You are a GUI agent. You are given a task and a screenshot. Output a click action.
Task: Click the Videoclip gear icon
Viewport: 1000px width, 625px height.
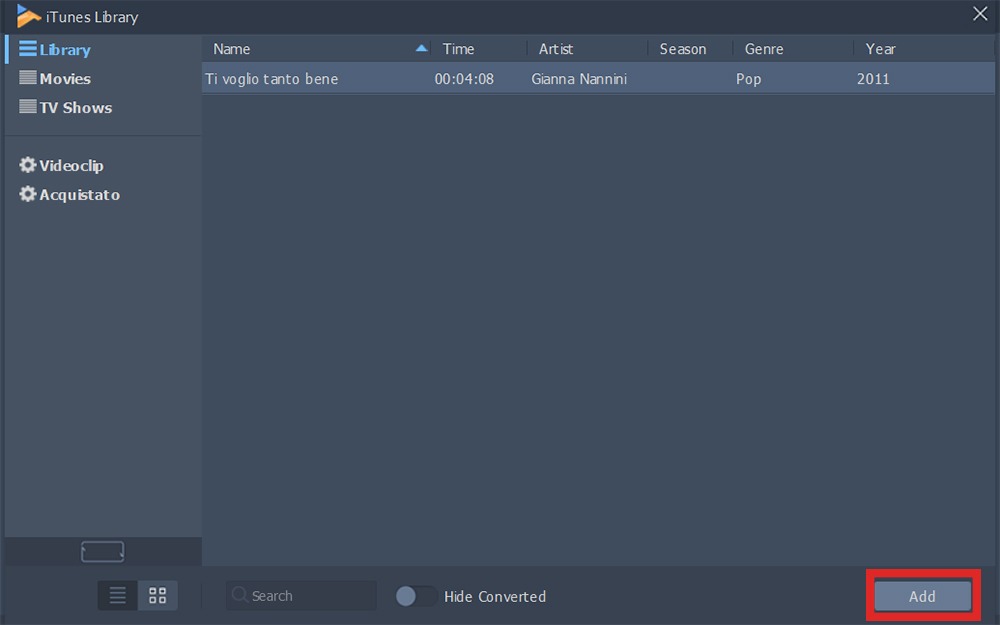point(27,165)
